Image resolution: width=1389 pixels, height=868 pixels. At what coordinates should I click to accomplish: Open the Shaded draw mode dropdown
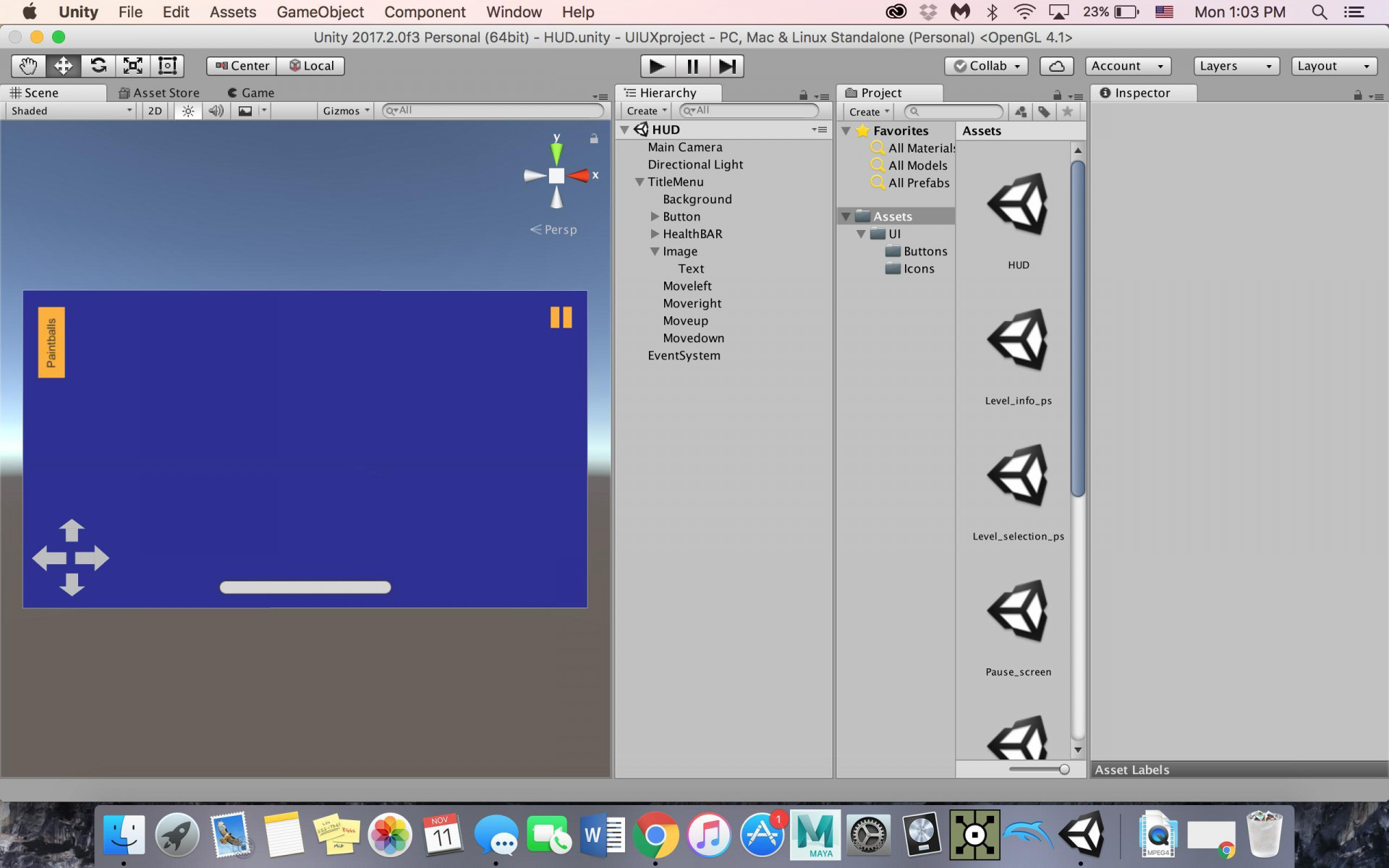click(x=71, y=111)
